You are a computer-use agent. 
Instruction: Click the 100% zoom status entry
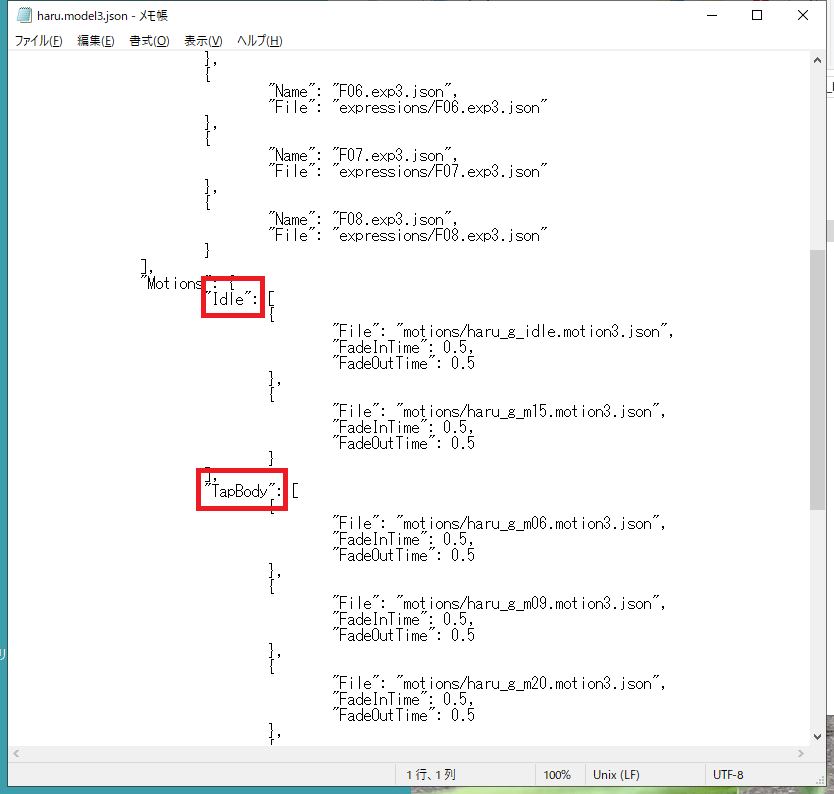point(557,775)
